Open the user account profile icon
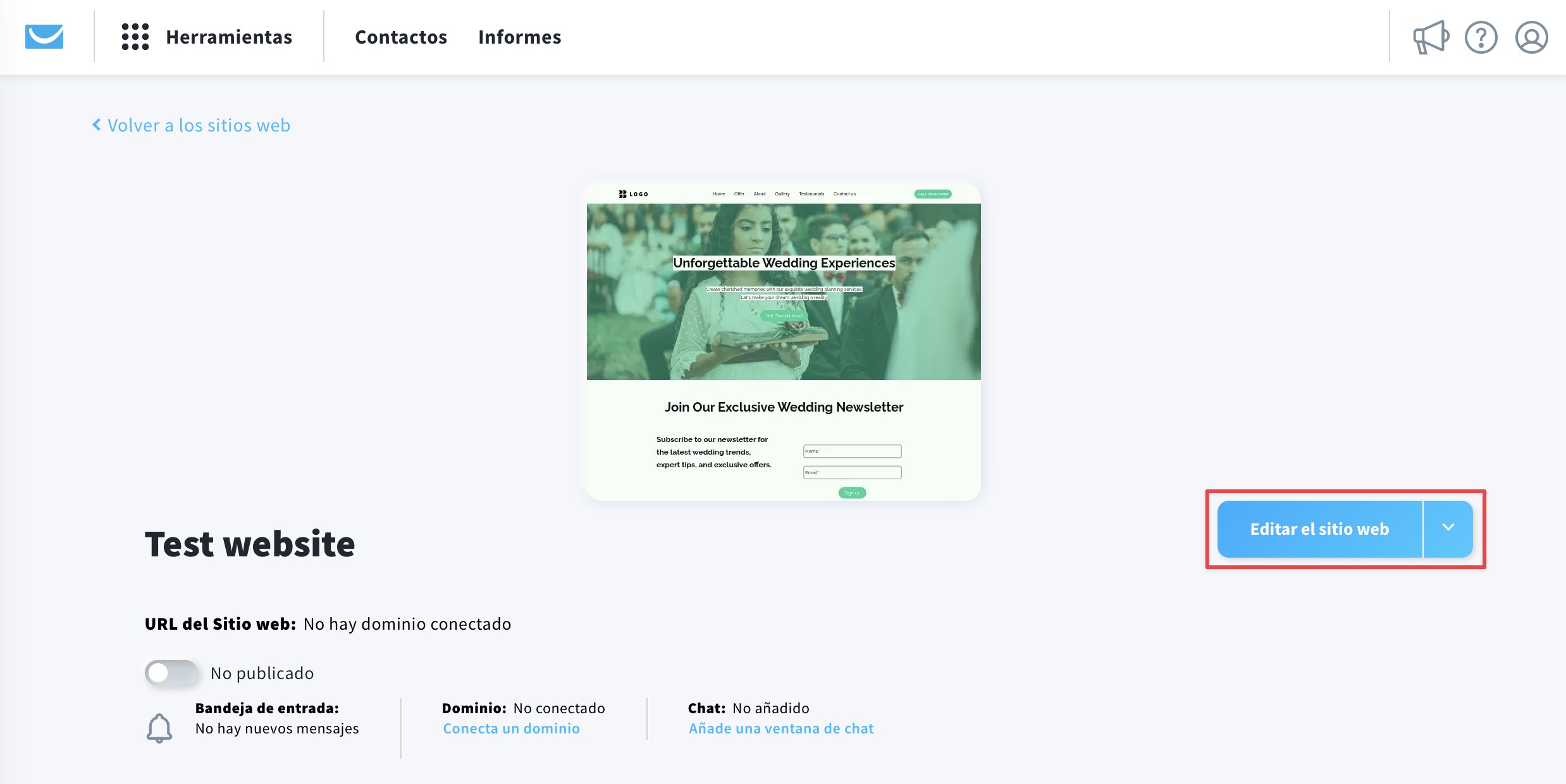The height and width of the screenshot is (784, 1566). pos(1531,37)
